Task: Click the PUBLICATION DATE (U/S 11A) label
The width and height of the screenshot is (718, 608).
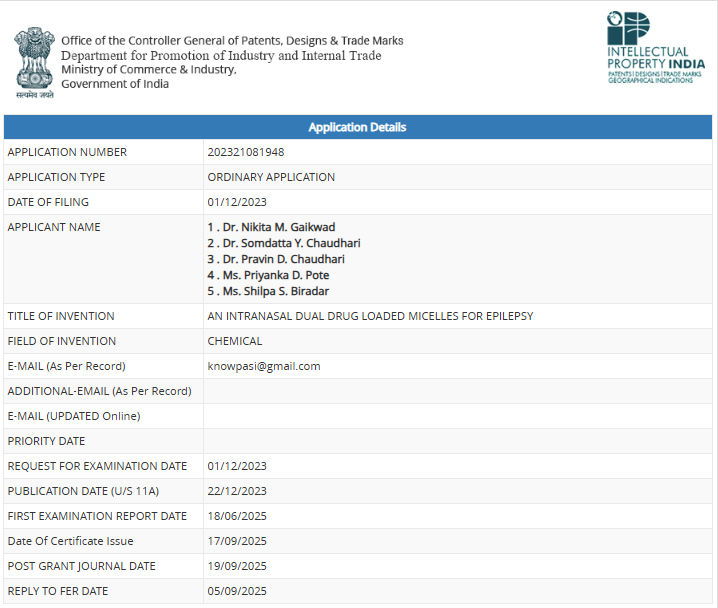Action: tap(83, 491)
